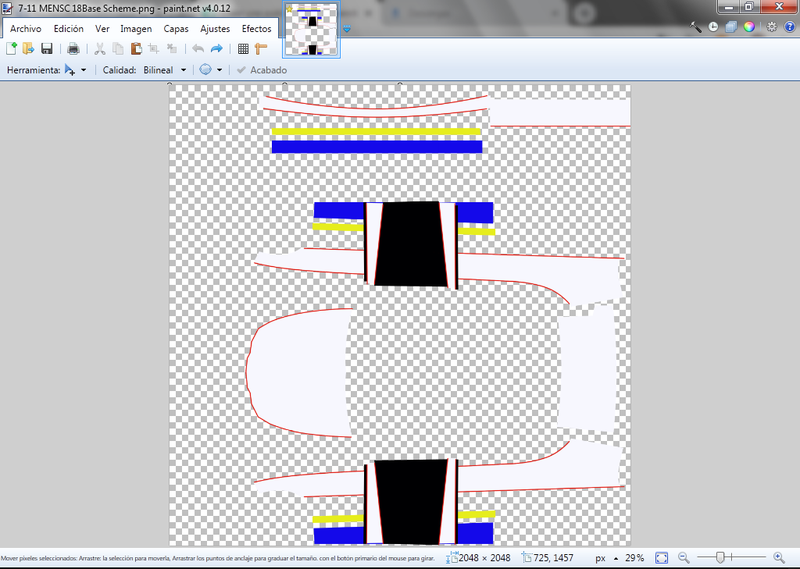Screen dimensions: 800x569
Task: Click the Crop to selection icon
Action: 154,48
